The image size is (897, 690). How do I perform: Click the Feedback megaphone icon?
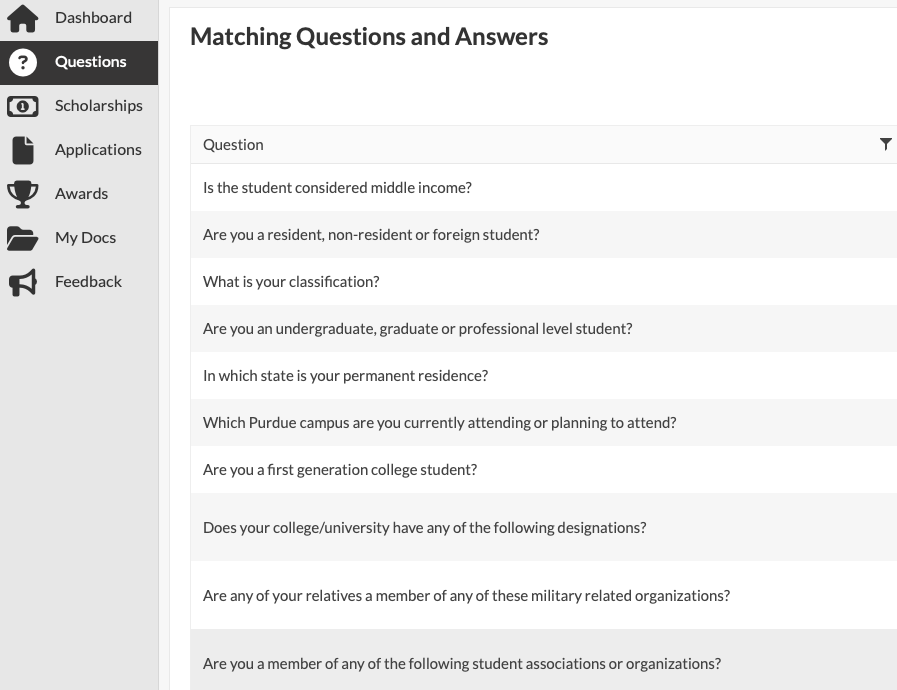pos(22,282)
